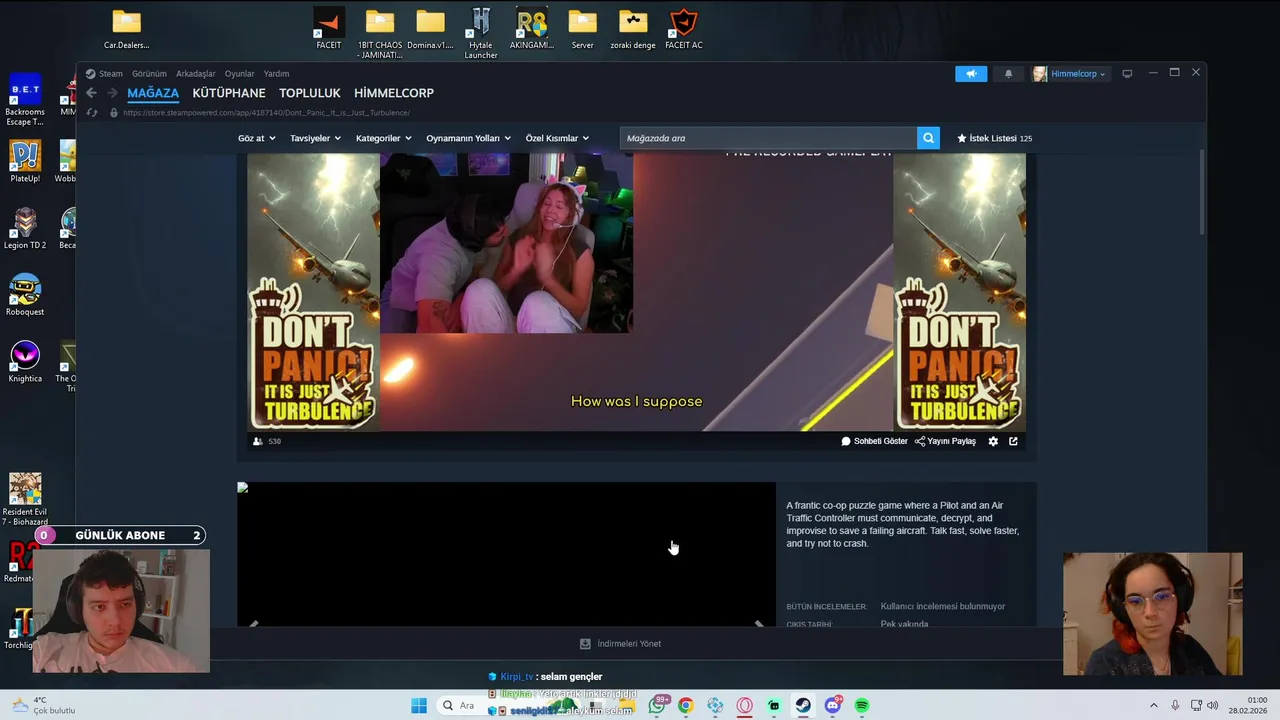
Task: Click the left Don't Panic banner image
Action: (313, 292)
